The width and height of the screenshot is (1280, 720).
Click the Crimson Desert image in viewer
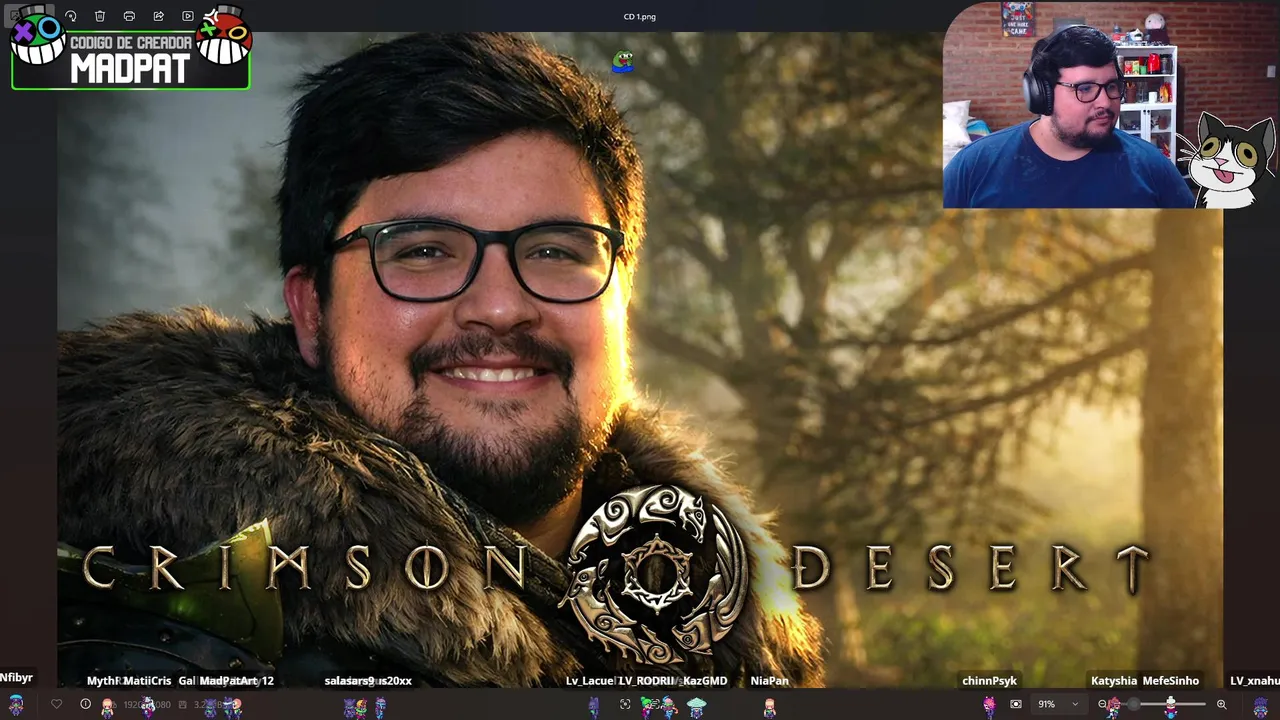(640, 360)
